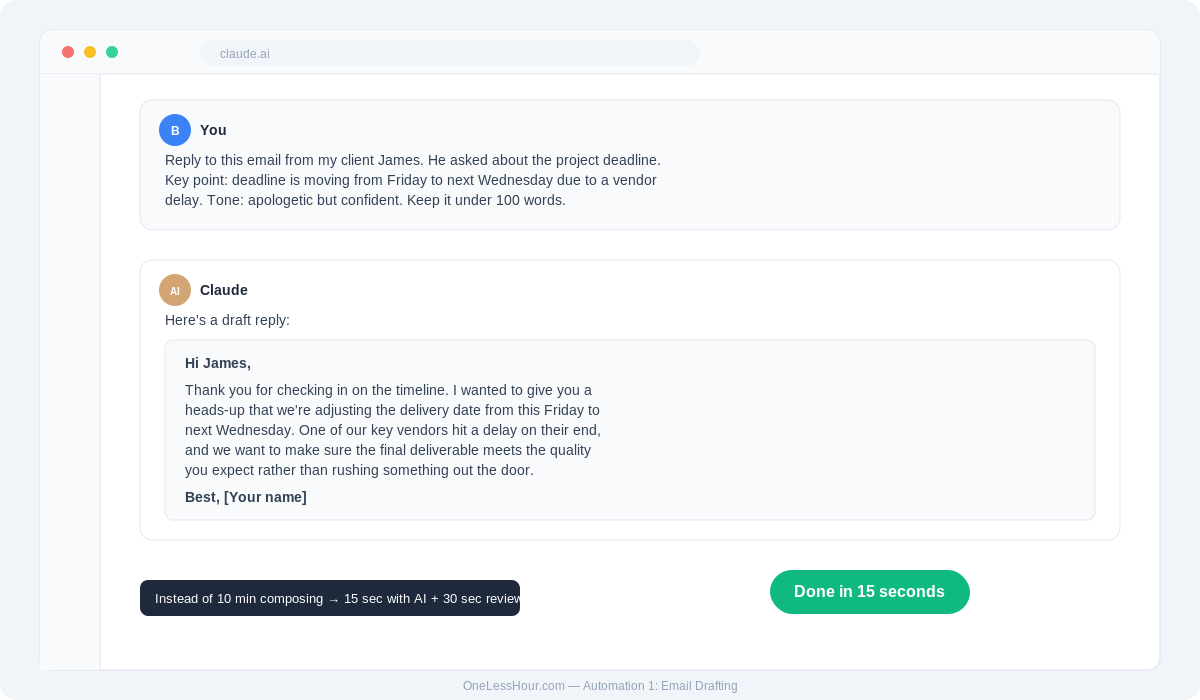The height and width of the screenshot is (700, 1200).
Task: Click the 'Here's a draft reply:' line
Action: pyautogui.click(x=227, y=320)
